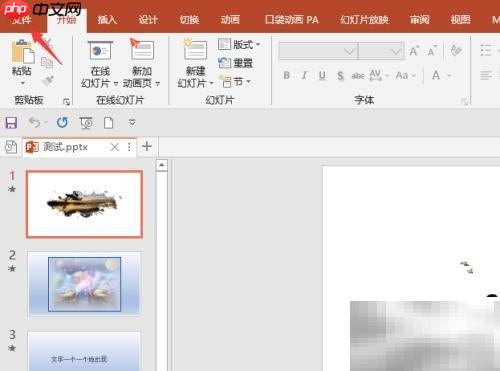Expand the Paste options arrow

pyautogui.click(x=23, y=83)
